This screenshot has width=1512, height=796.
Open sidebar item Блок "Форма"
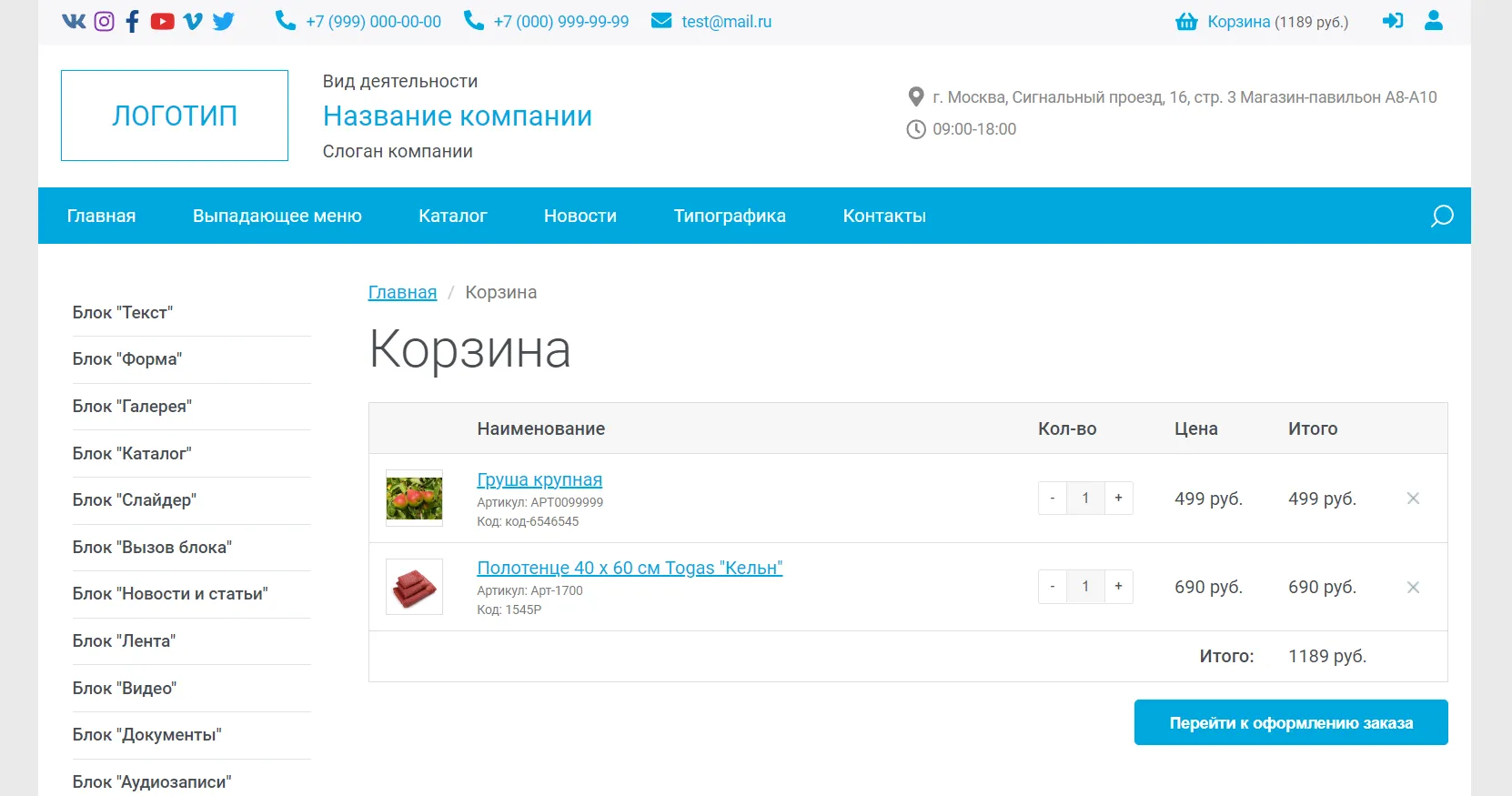(127, 359)
